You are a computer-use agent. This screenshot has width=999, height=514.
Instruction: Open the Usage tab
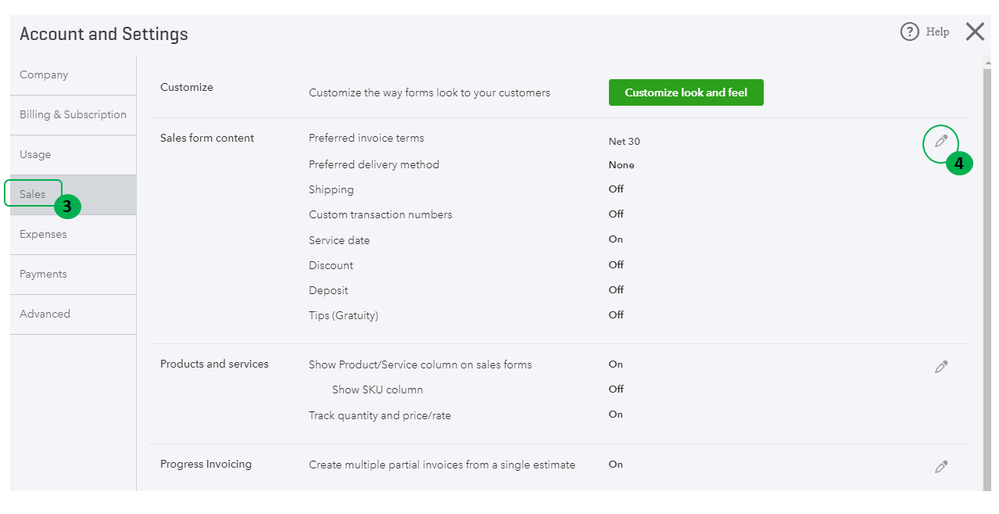click(x=35, y=155)
